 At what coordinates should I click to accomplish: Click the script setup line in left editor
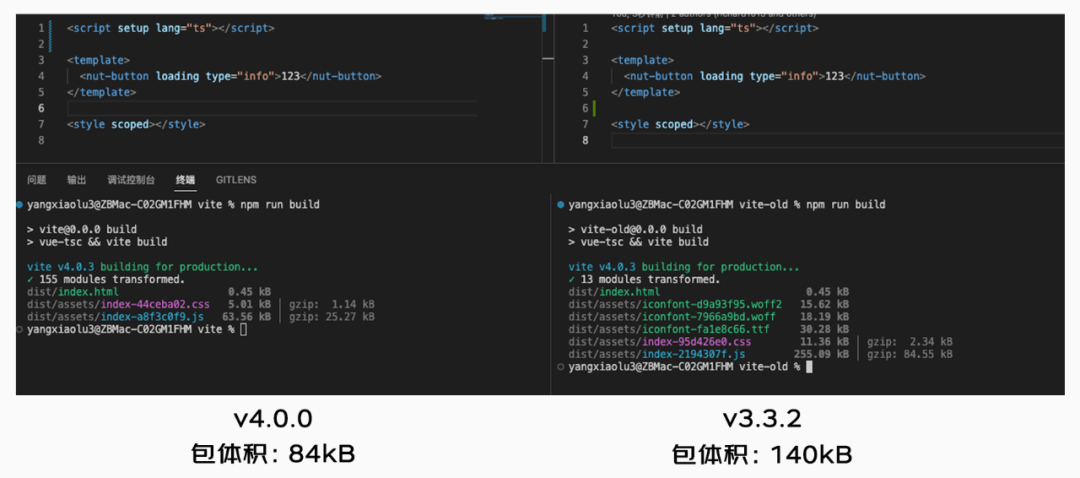171,28
